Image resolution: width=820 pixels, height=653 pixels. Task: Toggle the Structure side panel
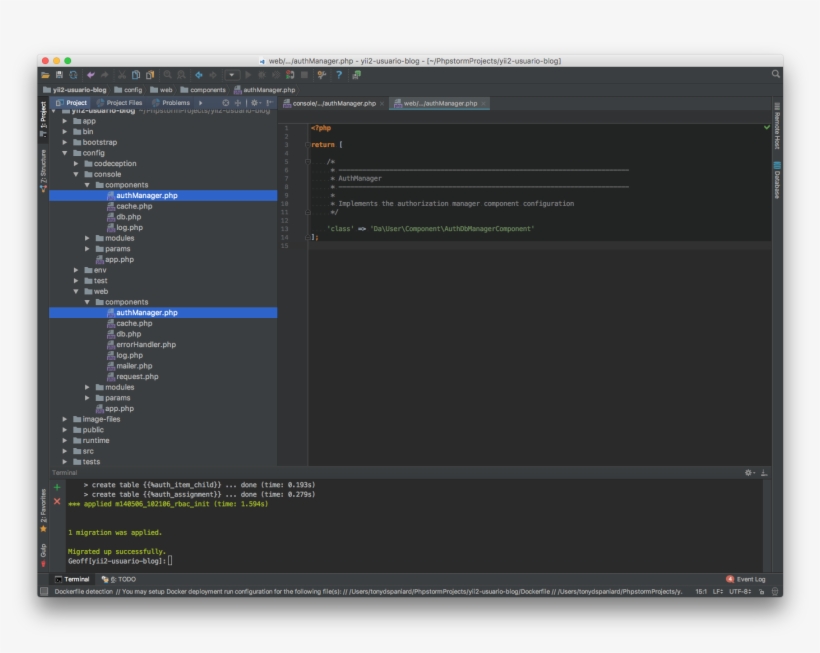pyautogui.click(x=43, y=170)
